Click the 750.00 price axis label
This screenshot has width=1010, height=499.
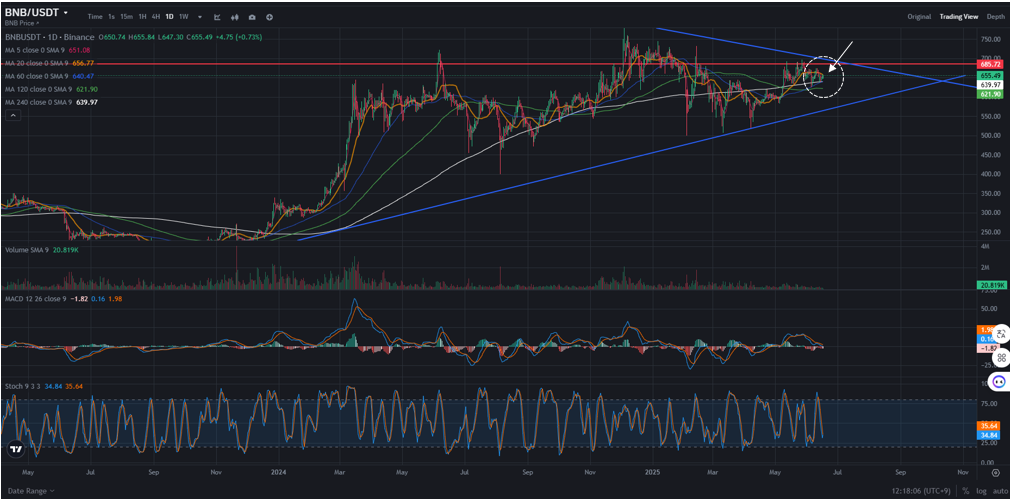[x=989, y=40]
